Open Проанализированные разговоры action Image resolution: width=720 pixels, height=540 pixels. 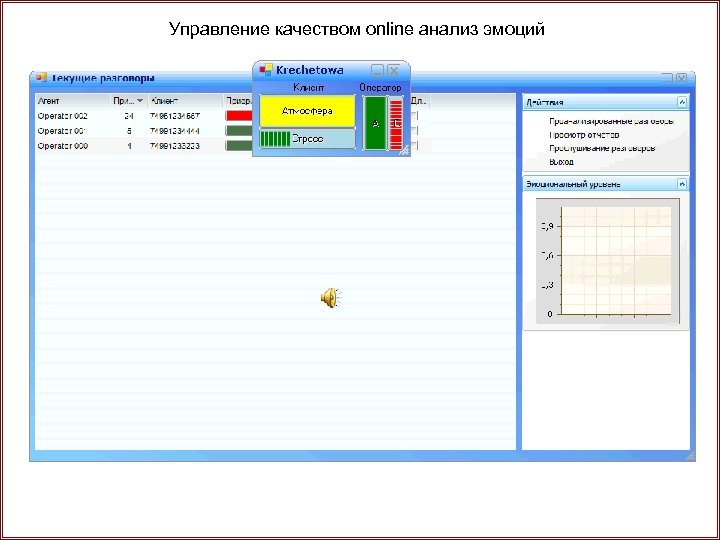(x=611, y=122)
